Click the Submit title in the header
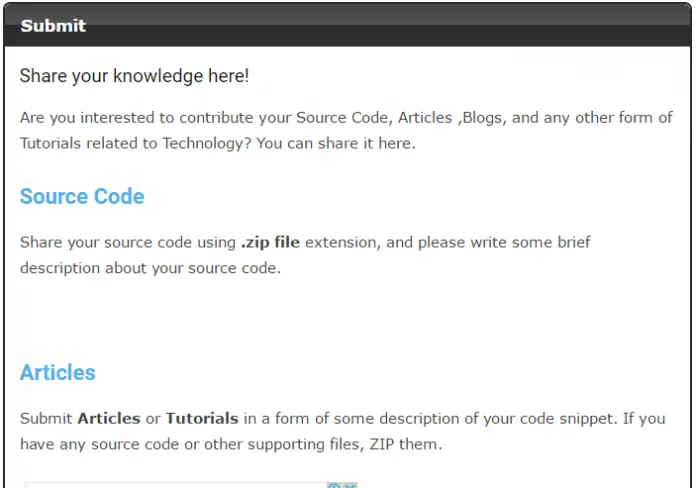The height and width of the screenshot is (488, 696). pos(53,26)
